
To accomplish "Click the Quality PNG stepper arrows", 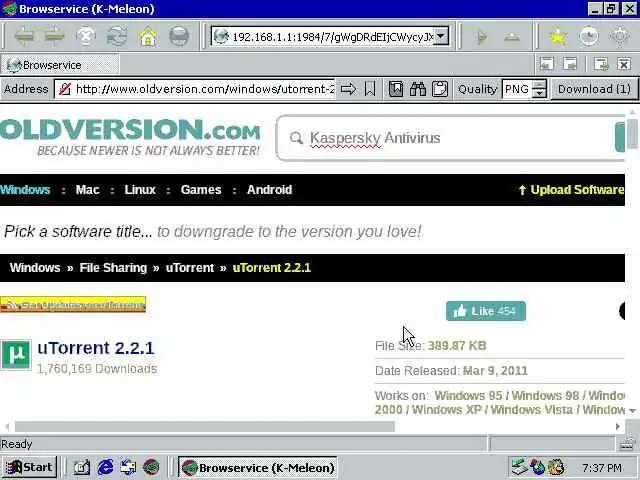I will point(539,89).
